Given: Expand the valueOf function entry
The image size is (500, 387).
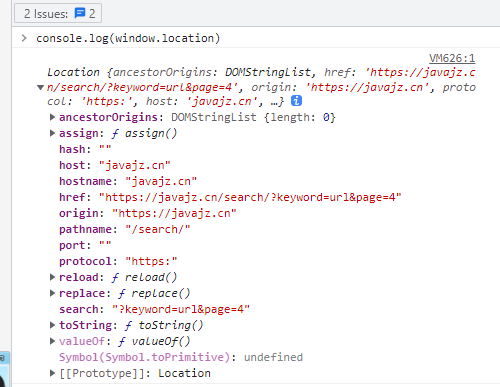Looking at the screenshot, I should [52, 341].
